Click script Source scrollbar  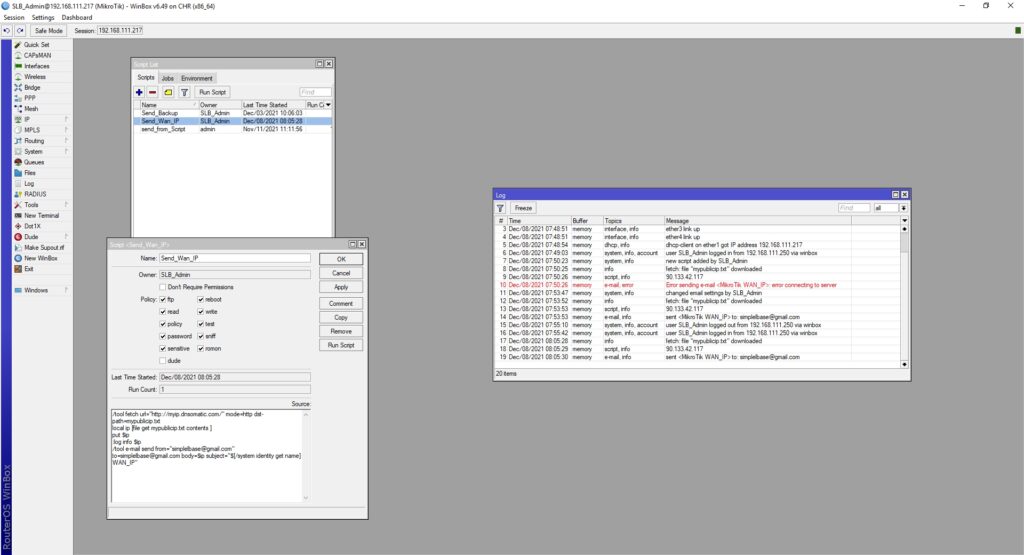[x=306, y=456]
